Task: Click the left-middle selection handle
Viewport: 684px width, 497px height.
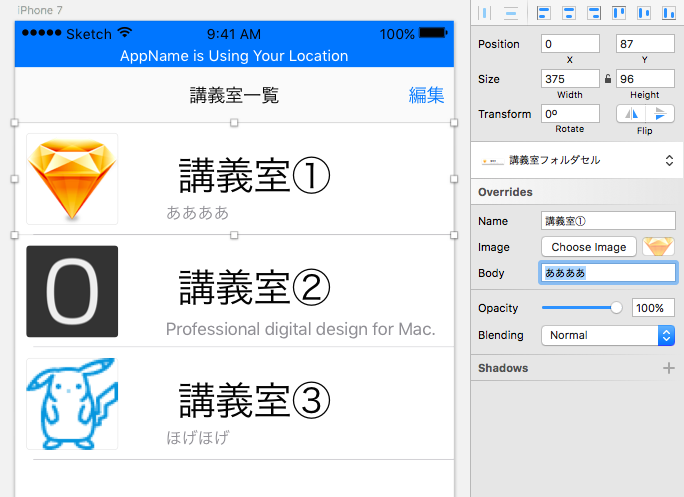Action: click(14, 179)
